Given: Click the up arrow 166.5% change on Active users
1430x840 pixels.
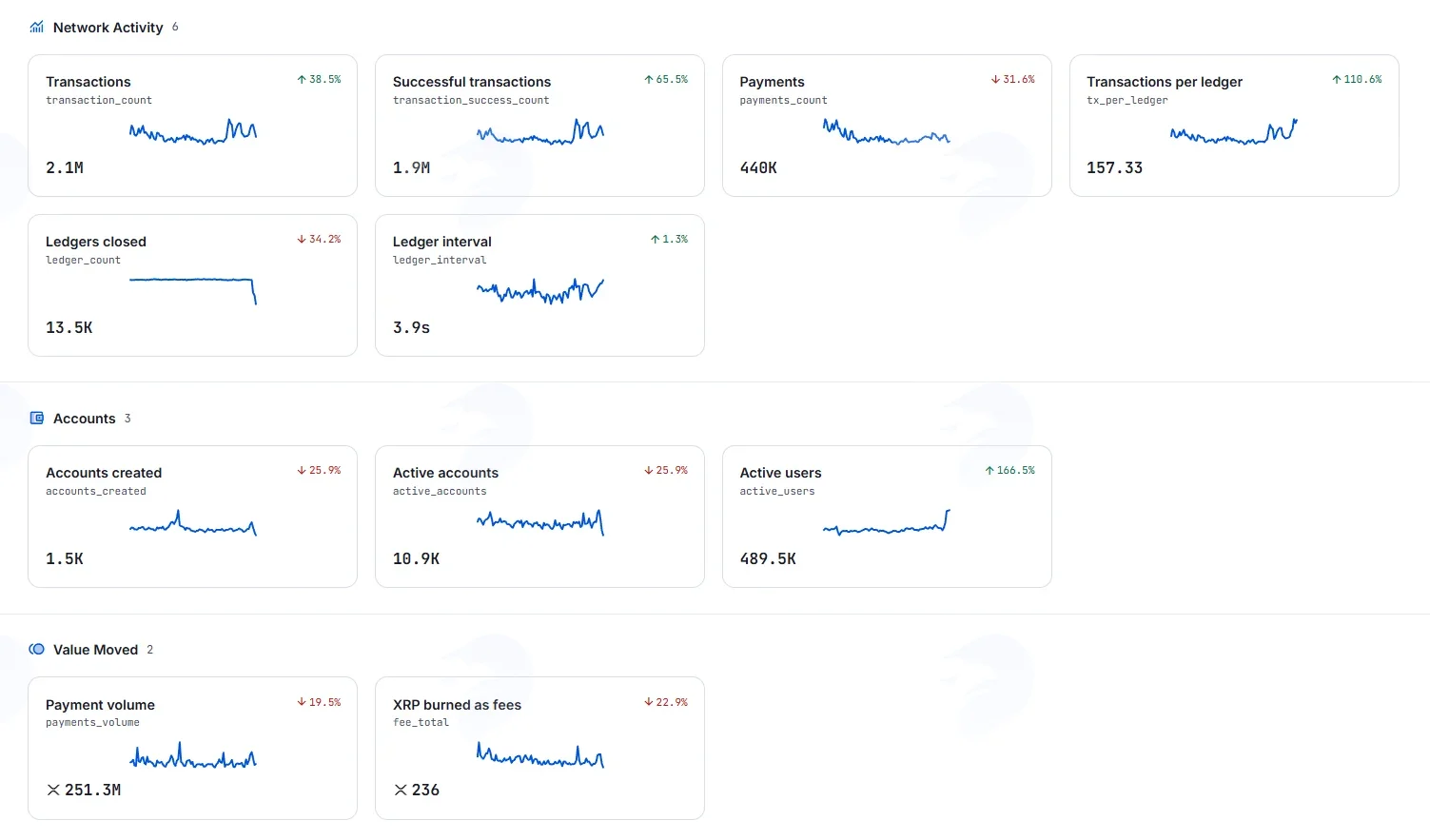Looking at the screenshot, I should 1009,471.
